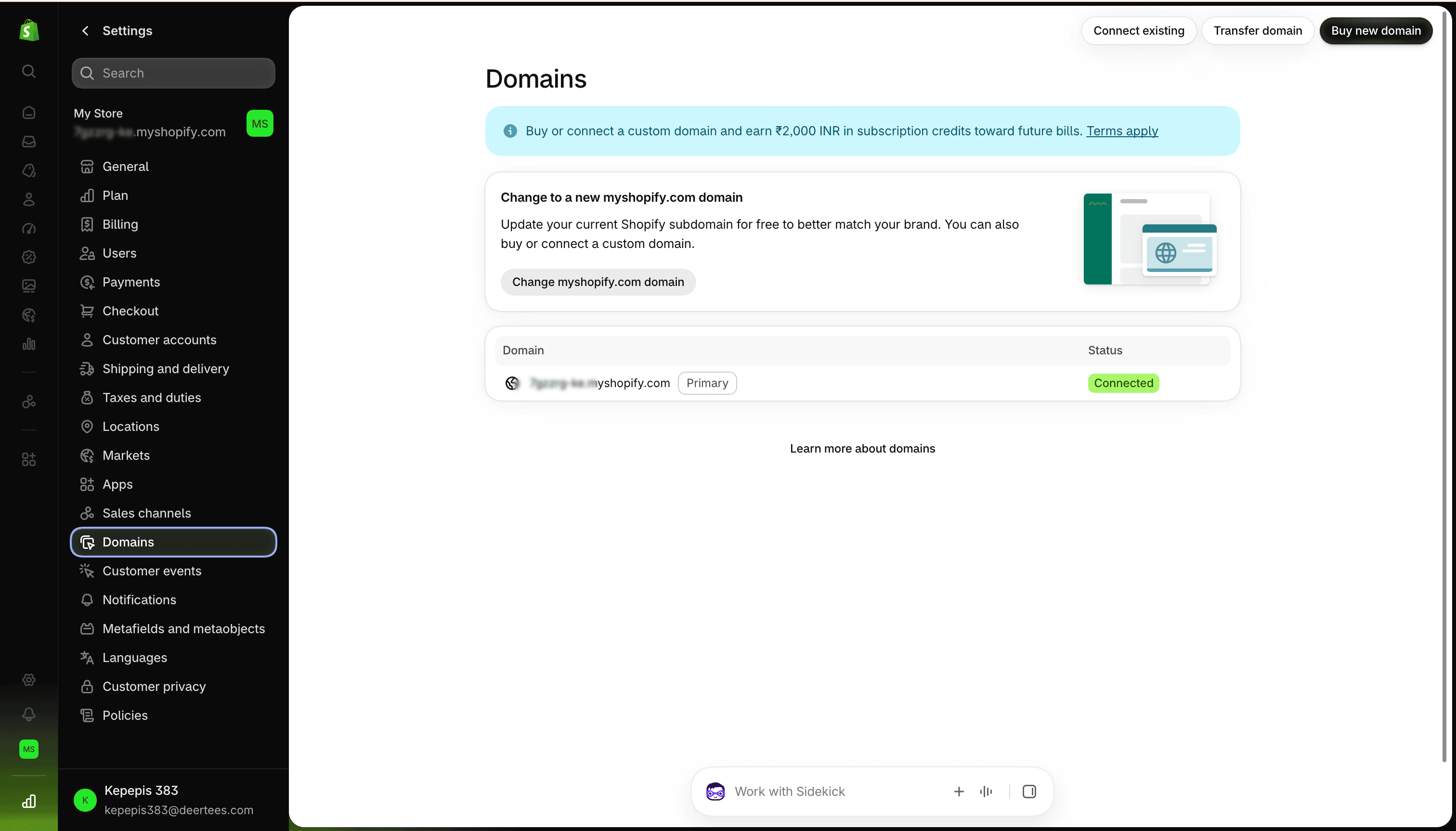The image size is (1456, 831).
Task: Open Markets globe icon in the left rail
Action: [28, 315]
